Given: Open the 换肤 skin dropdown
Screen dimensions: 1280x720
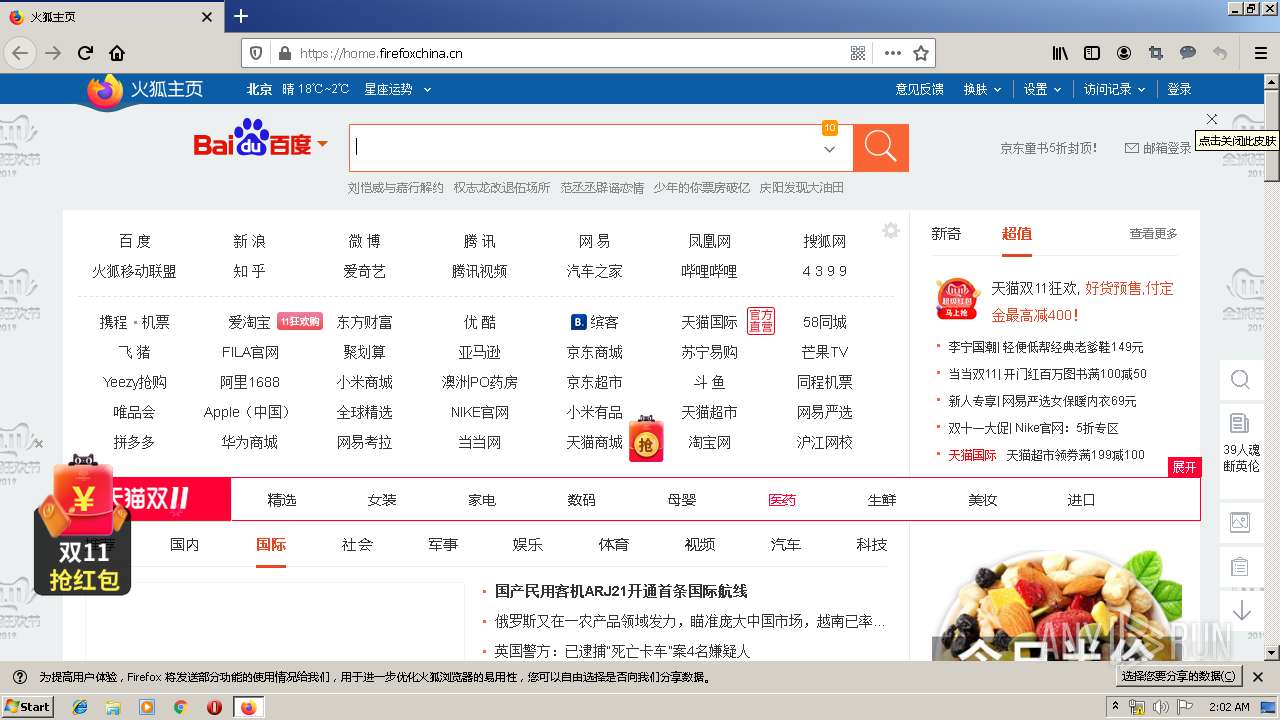Looking at the screenshot, I should (x=983, y=89).
